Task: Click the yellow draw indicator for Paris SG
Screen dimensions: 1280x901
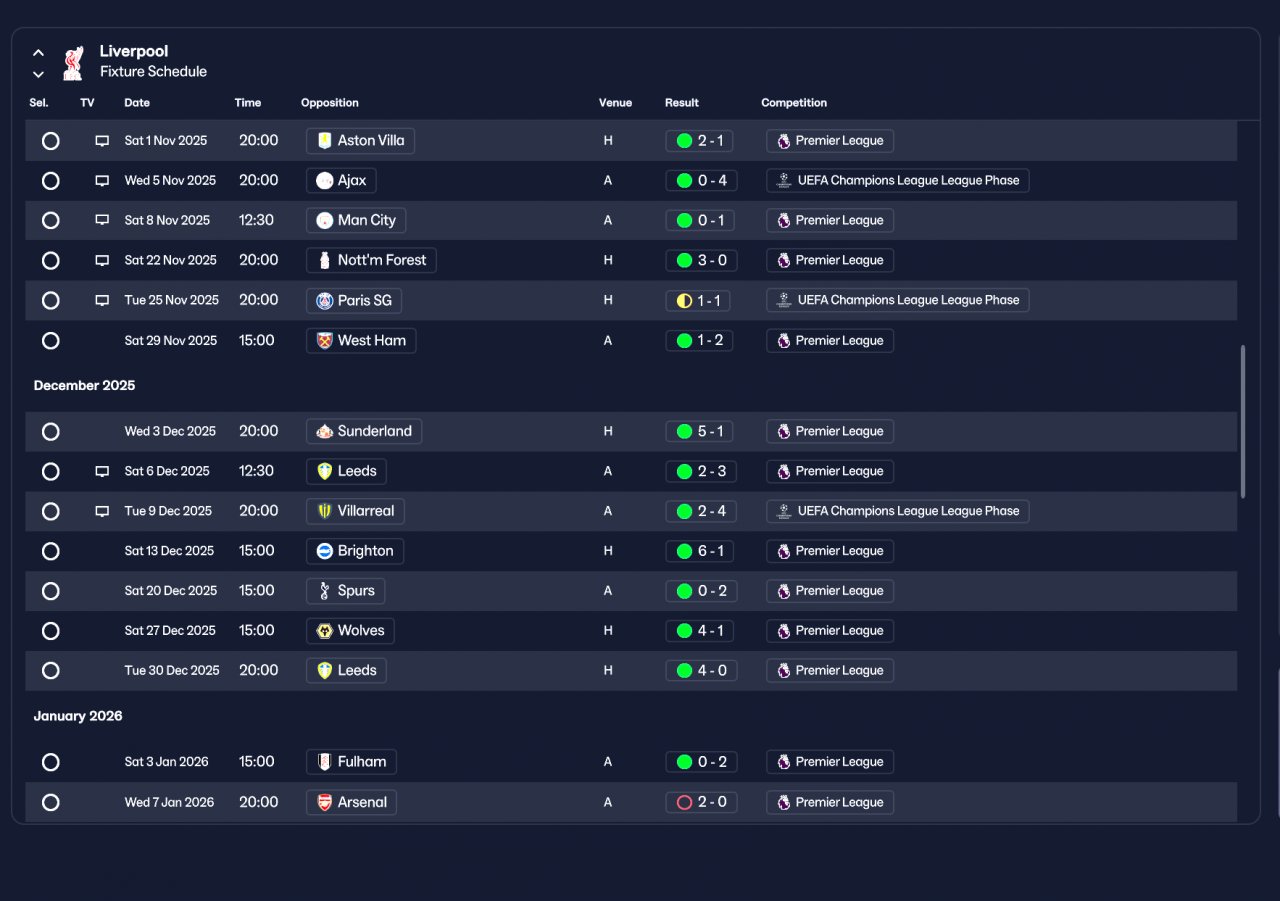Action: click(684, 301)
